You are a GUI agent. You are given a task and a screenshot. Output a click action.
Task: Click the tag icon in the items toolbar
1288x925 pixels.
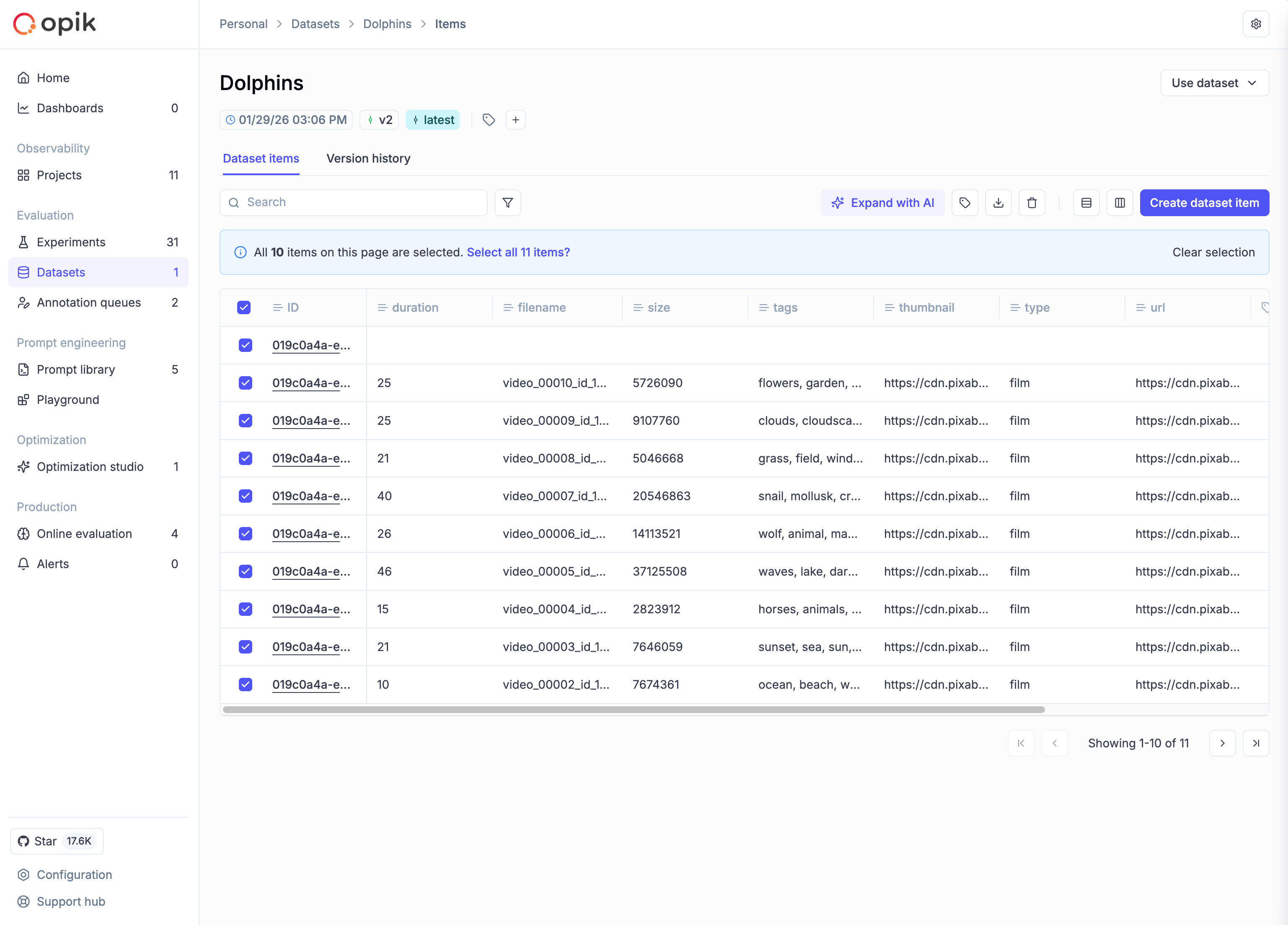coord(964,203)
